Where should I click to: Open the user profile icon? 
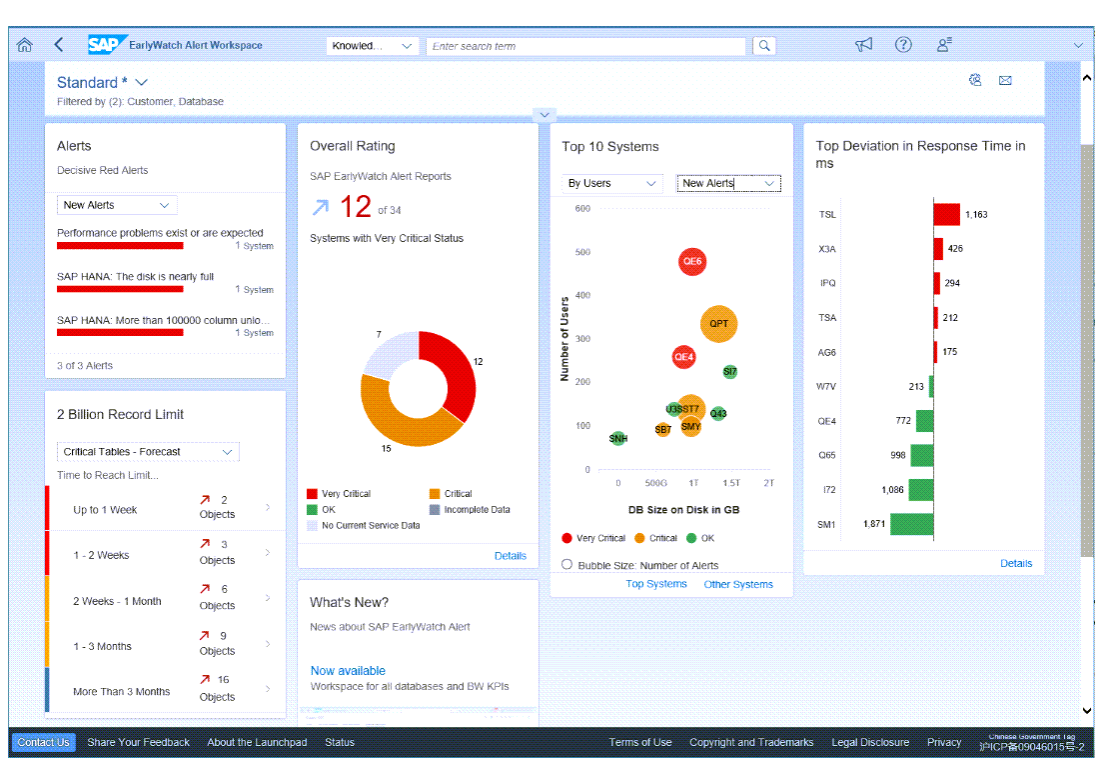pyautogui.click(x=943, y=45)
